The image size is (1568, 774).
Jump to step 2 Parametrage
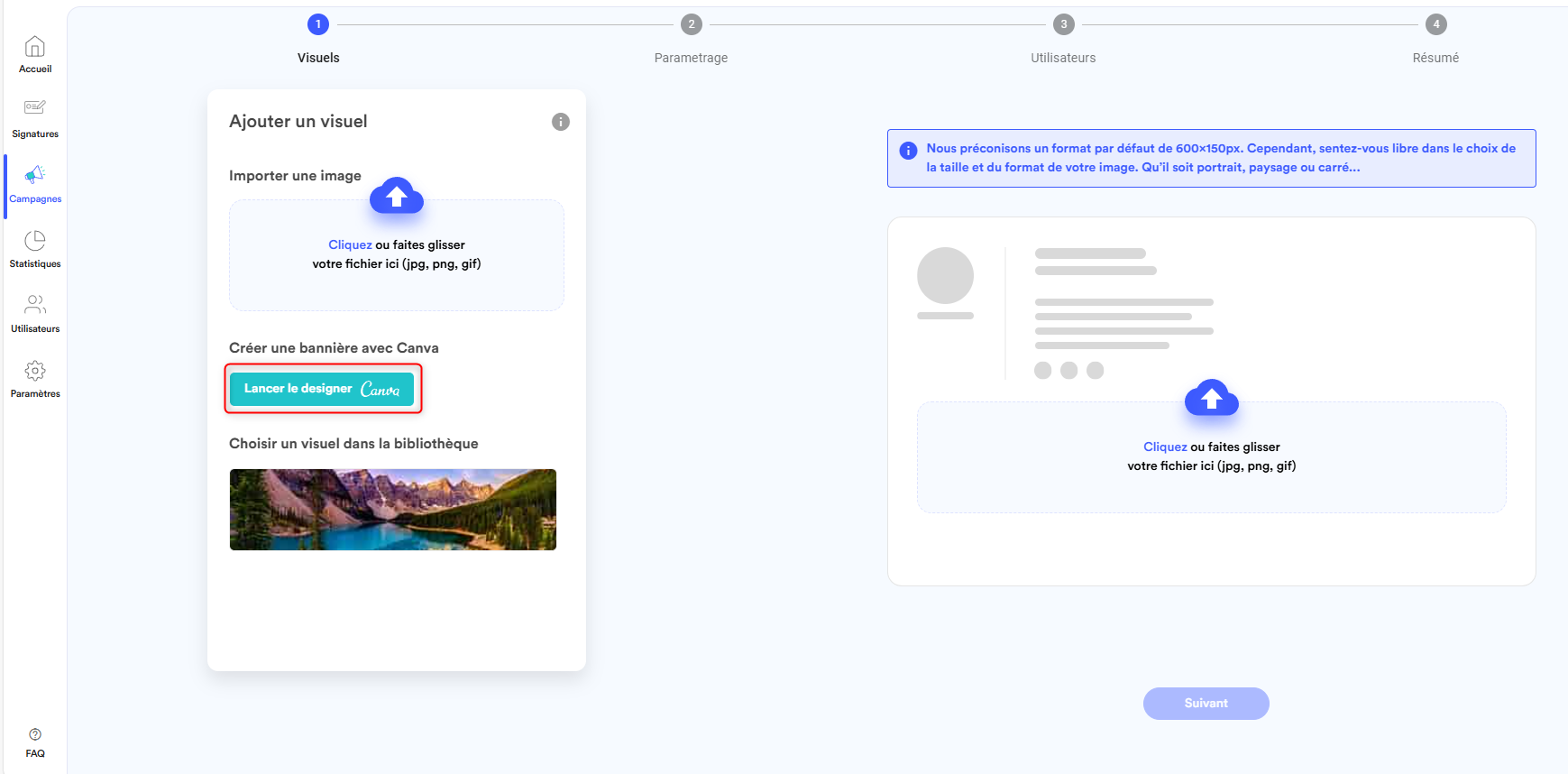pyautogui.click(x=691, y=24)
